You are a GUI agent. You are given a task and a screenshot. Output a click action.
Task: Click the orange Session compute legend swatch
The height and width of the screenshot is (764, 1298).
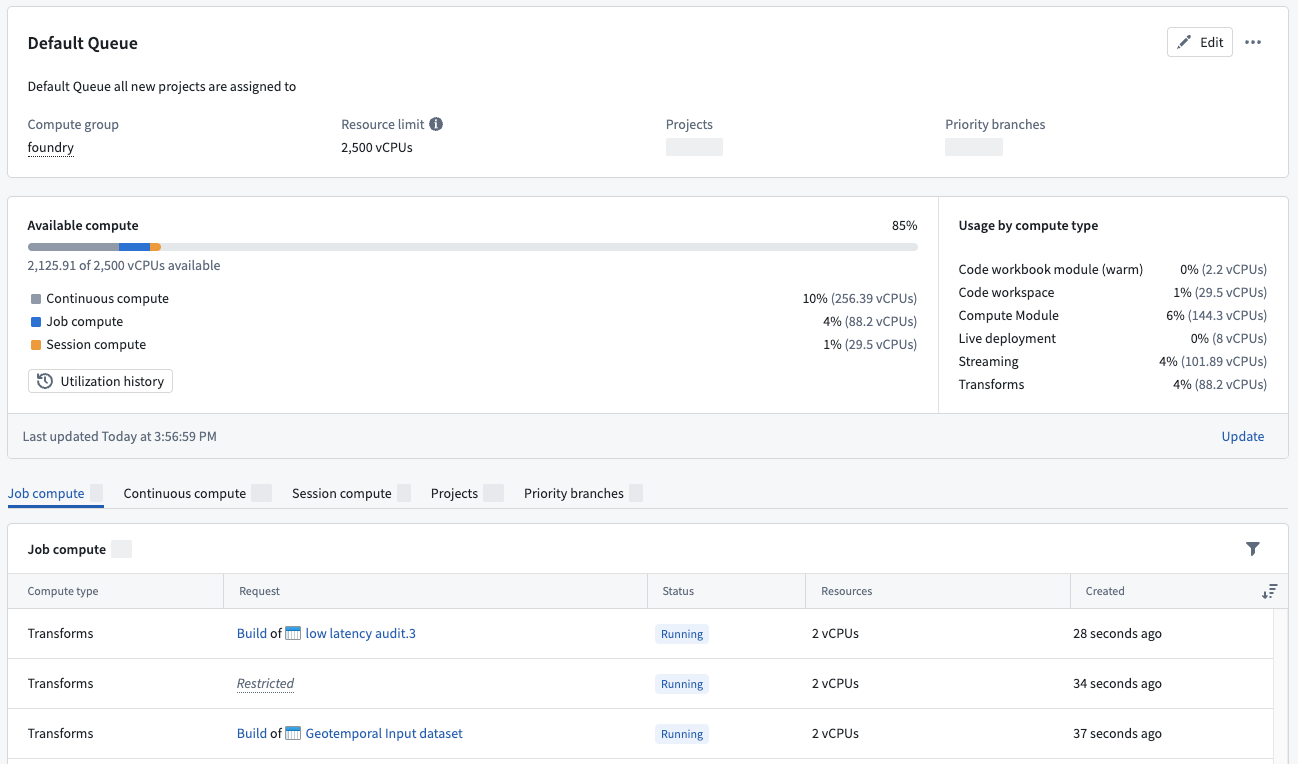36,345
